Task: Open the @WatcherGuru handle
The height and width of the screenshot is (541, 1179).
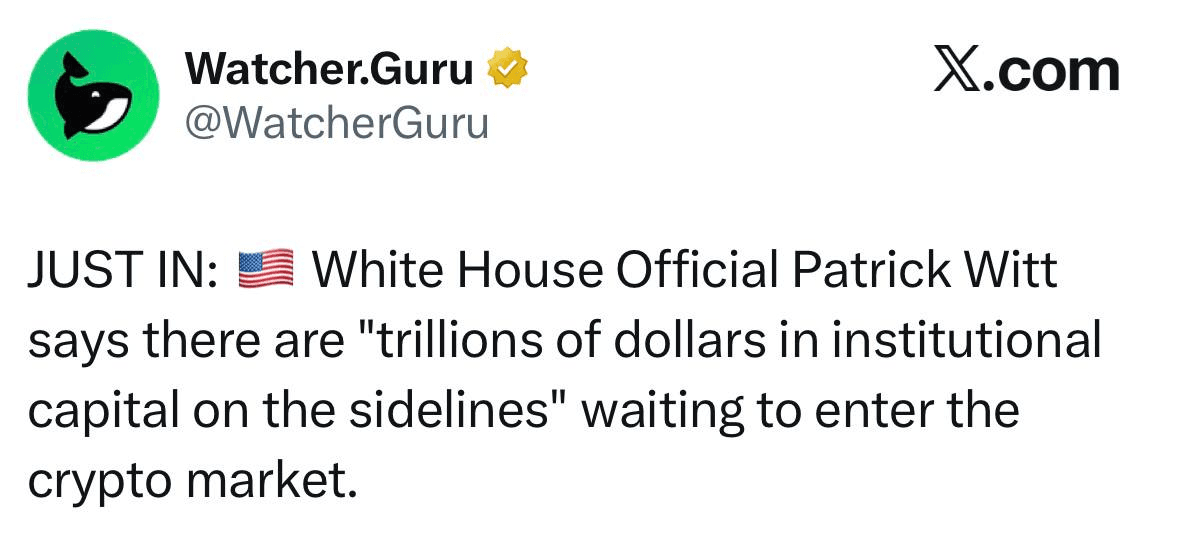Action: click(x=337, y=122)
